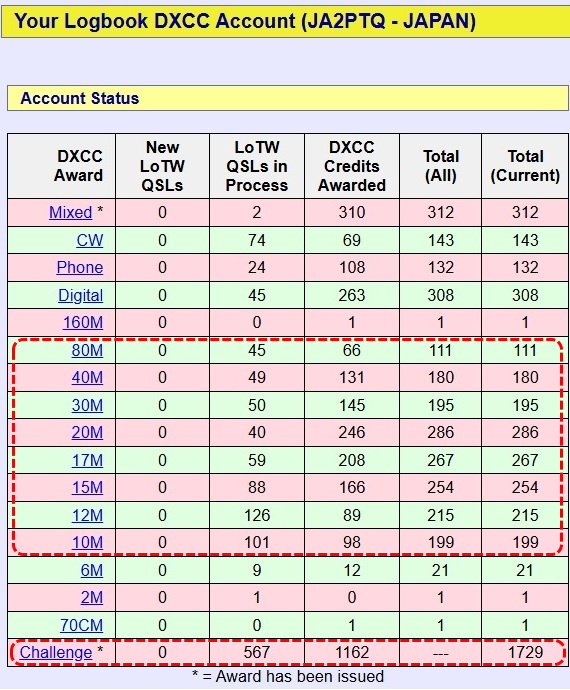Click the 'DXCC Credits Awarded' header
The width and height of the screenshot is (570, 690).
[352, 166]
